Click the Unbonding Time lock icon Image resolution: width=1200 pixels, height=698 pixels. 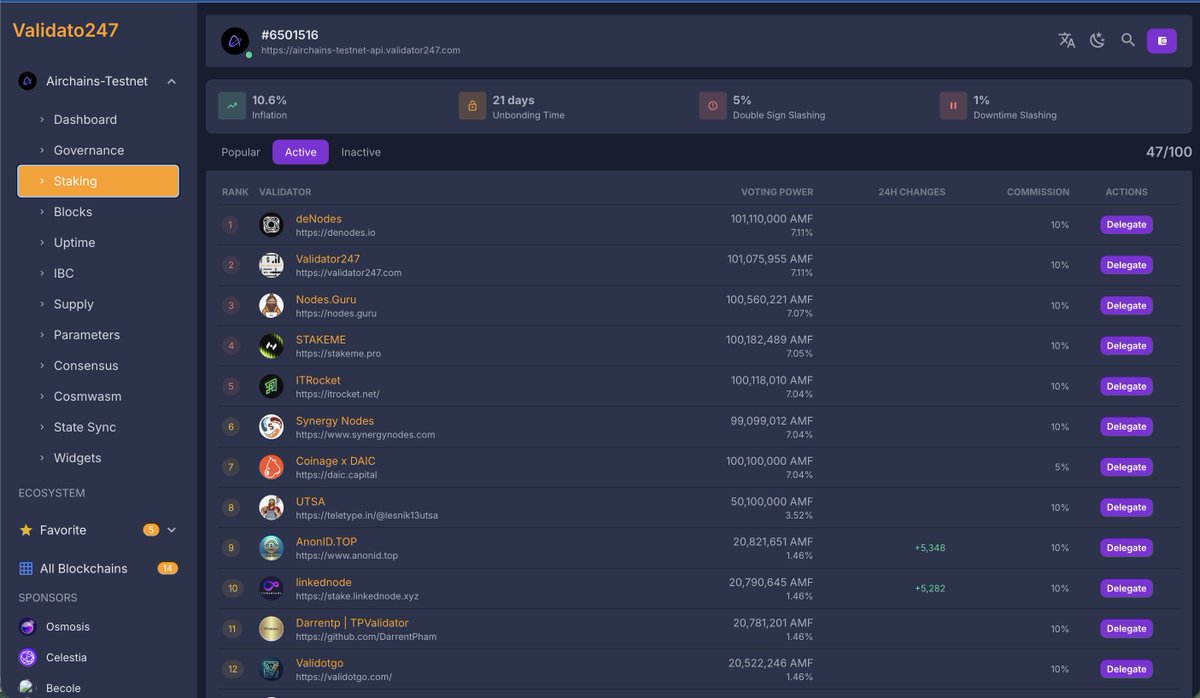pos(472,106)
